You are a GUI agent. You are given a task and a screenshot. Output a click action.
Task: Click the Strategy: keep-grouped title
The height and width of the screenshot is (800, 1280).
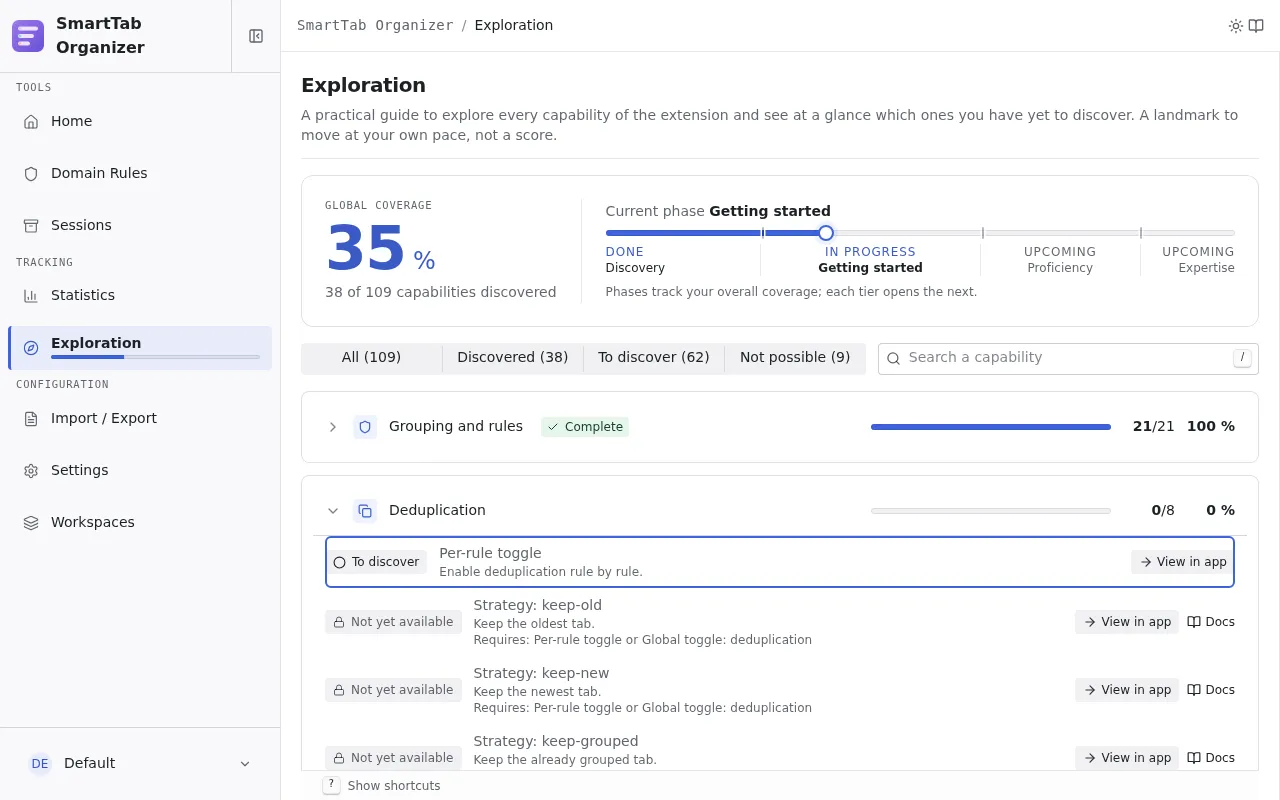click(556, 741)
